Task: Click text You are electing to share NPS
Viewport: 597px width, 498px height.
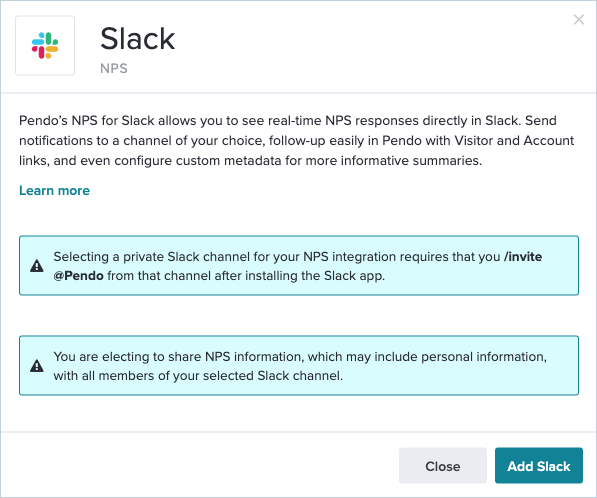Action: pos(142,357)
